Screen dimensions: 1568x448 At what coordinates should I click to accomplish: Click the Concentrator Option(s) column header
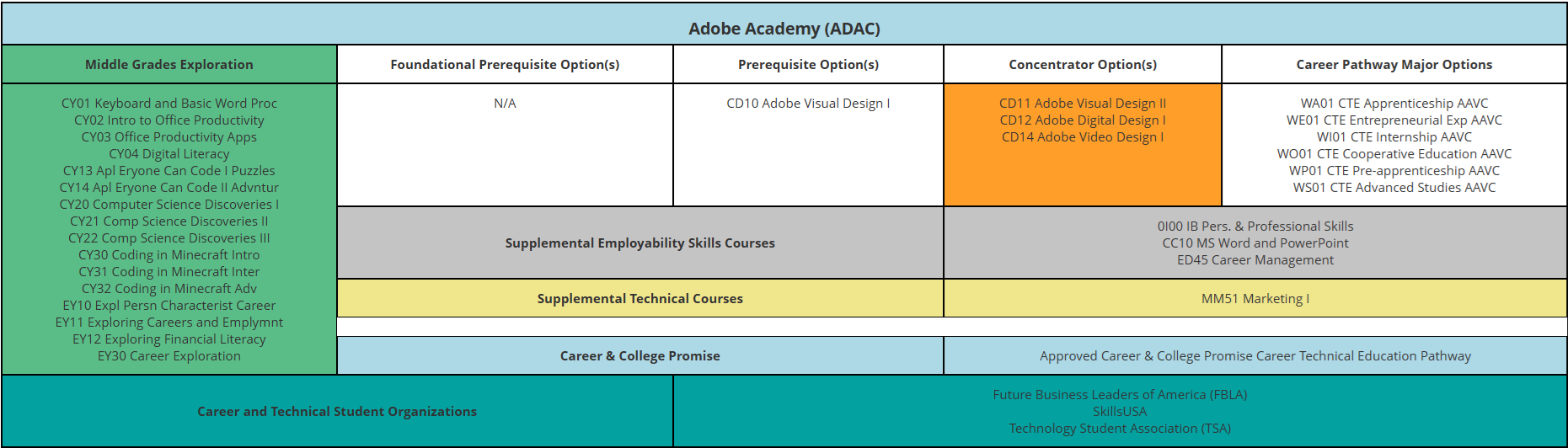tap(1082, 65)
